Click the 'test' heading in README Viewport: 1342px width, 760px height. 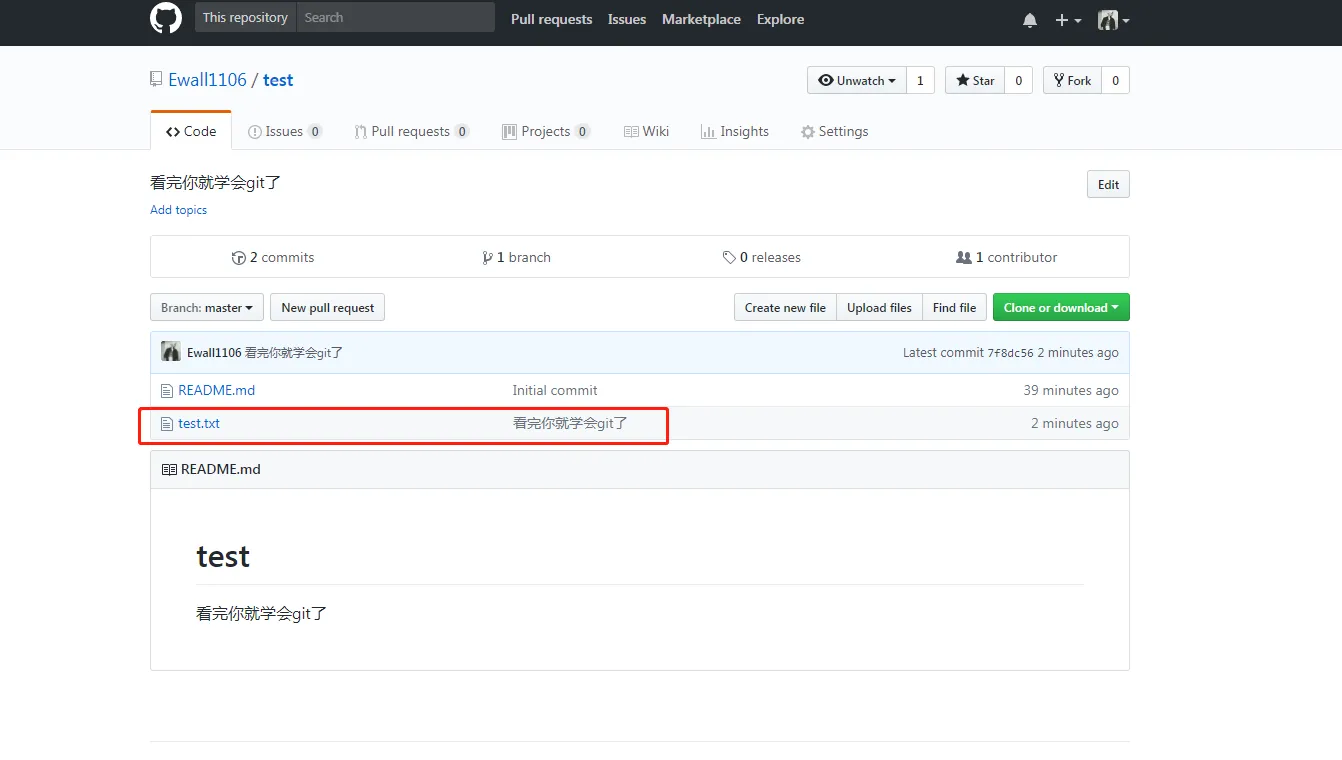[x=223, y=556]
